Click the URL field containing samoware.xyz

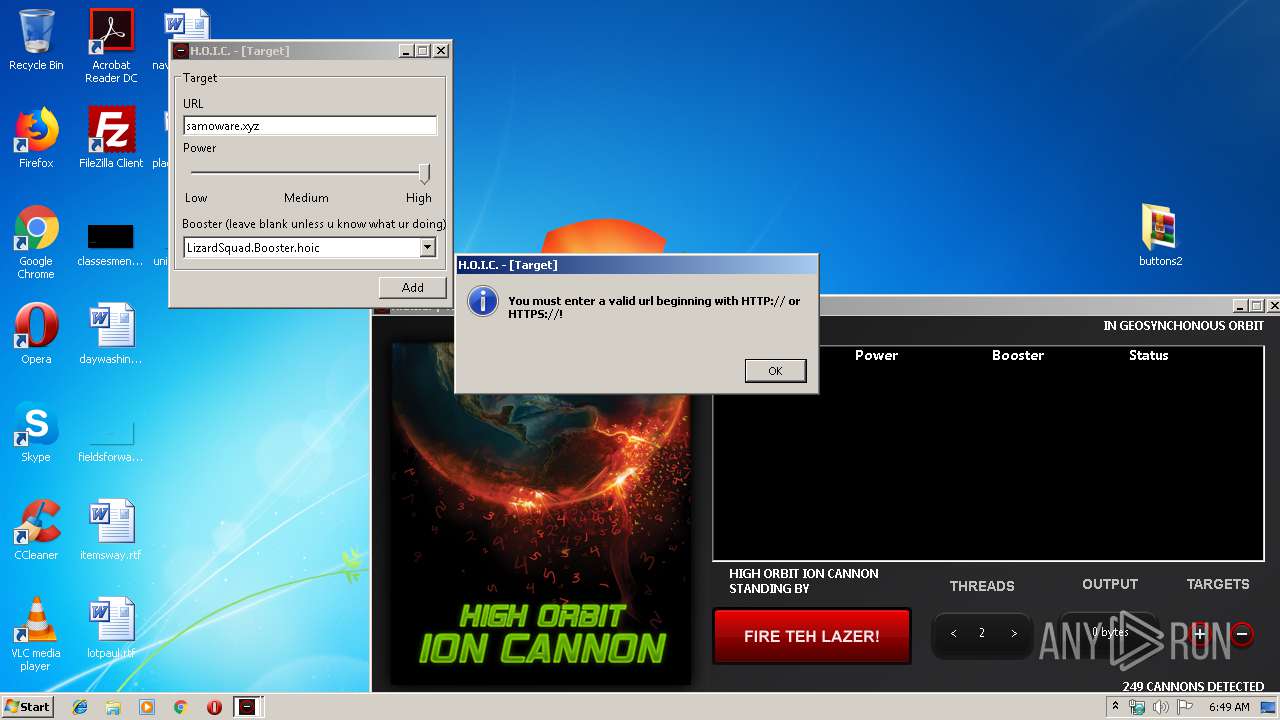[x=310, y=126]
